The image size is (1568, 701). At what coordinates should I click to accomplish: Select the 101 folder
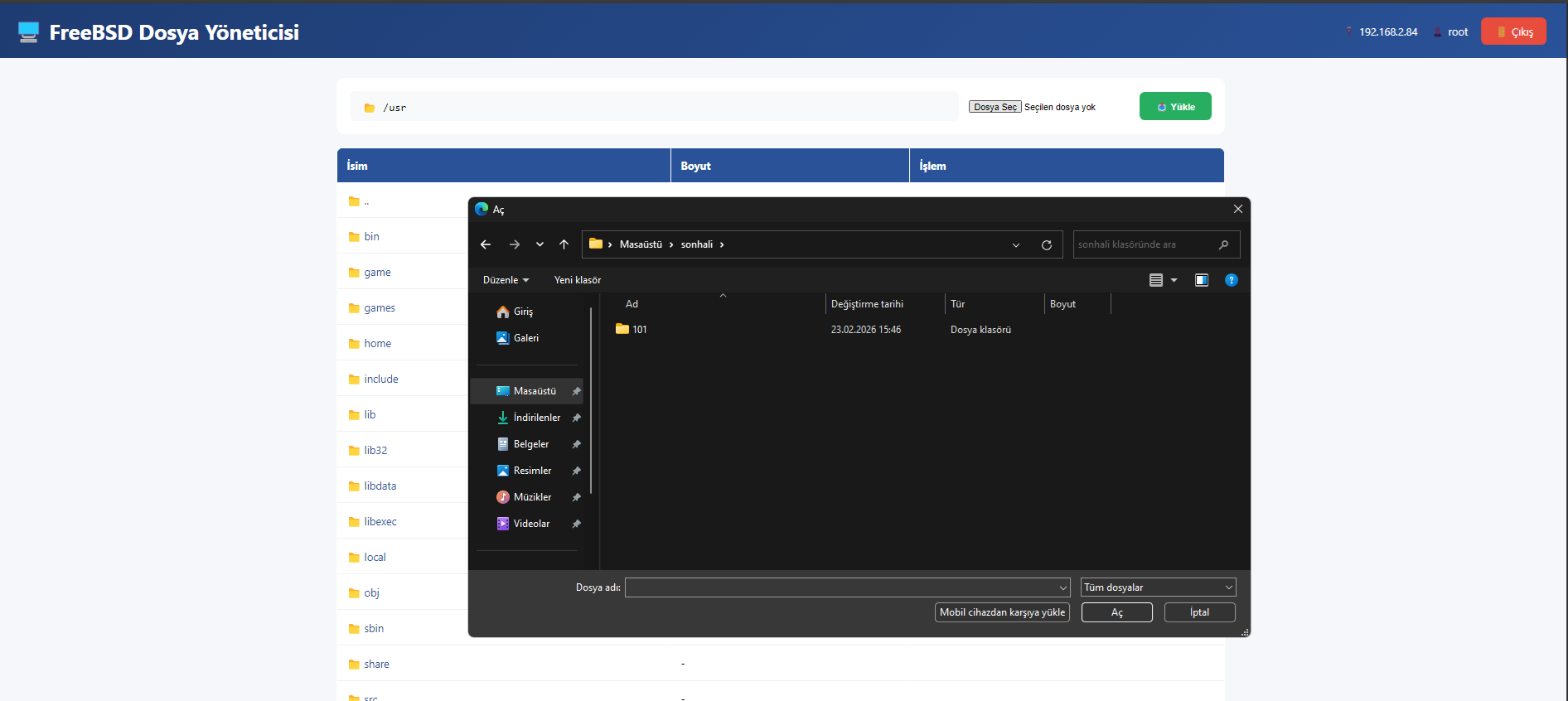tap(632, 330)
